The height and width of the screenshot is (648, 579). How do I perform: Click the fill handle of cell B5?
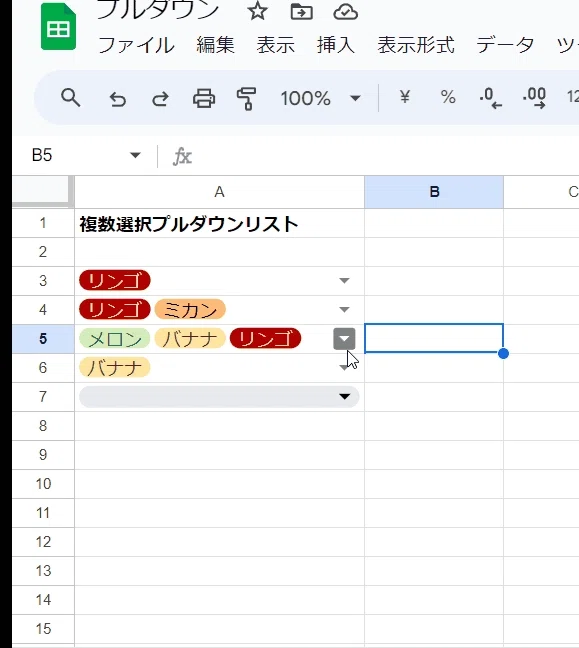503,354
